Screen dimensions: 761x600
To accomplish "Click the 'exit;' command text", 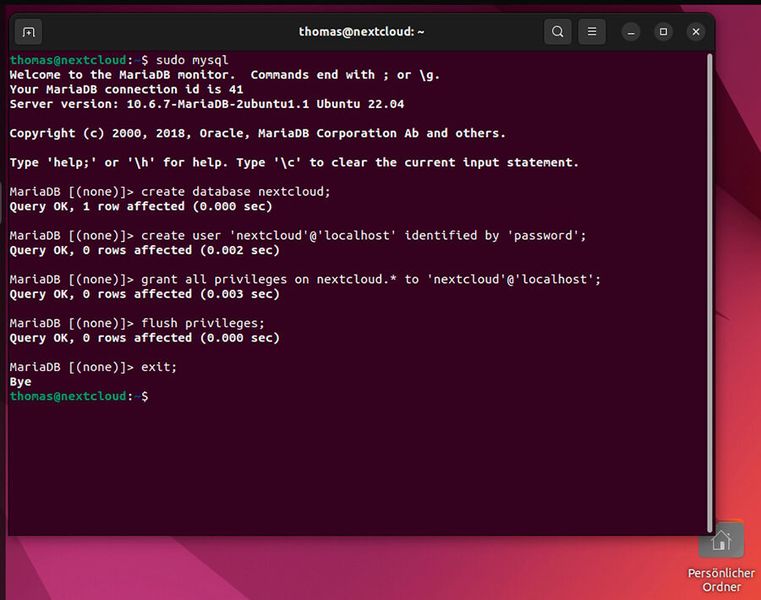I will 159,367.
